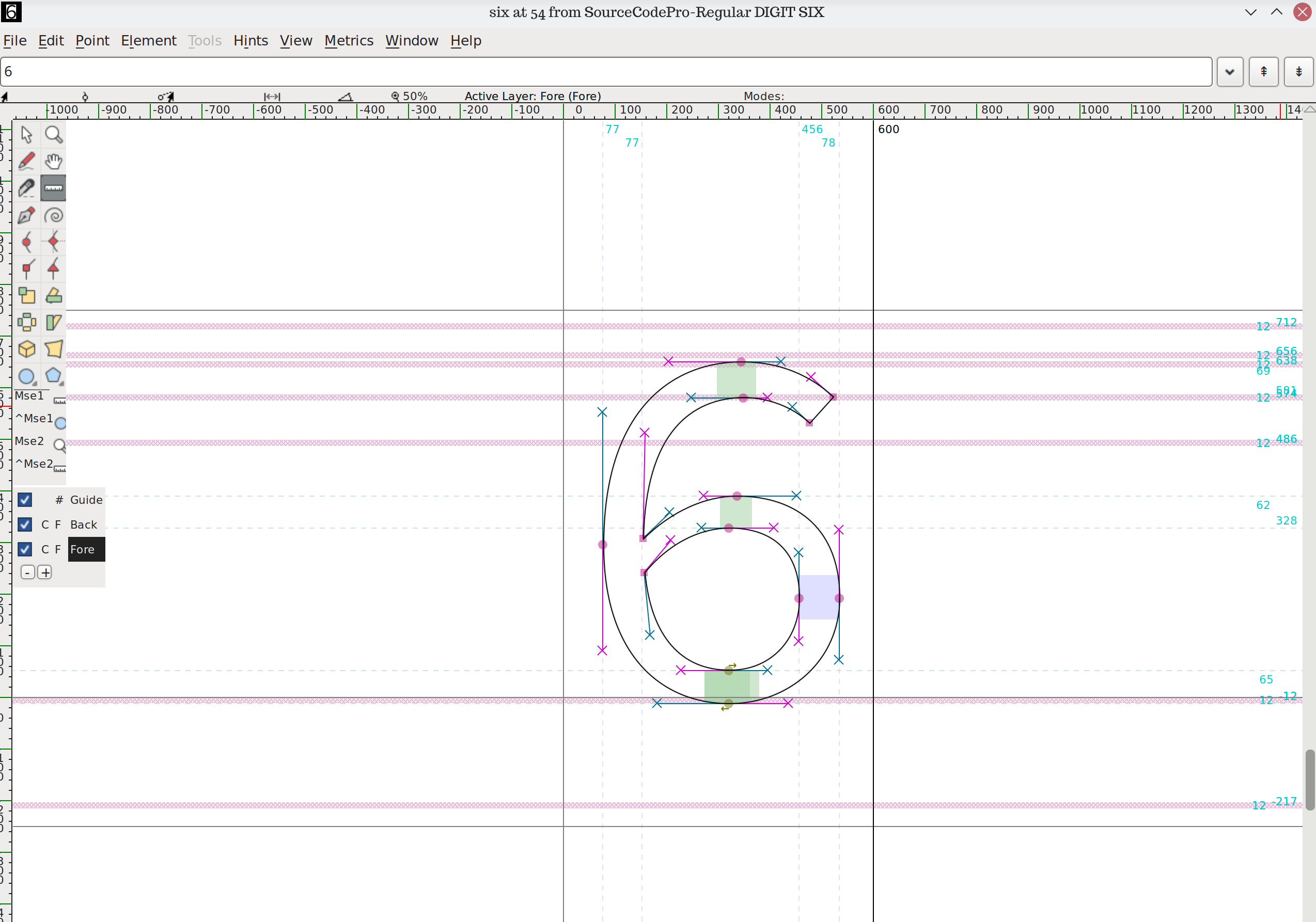Click the vertical scrollbar thumb
Screen dimensions: 1316x922
tap(1310, 780)
